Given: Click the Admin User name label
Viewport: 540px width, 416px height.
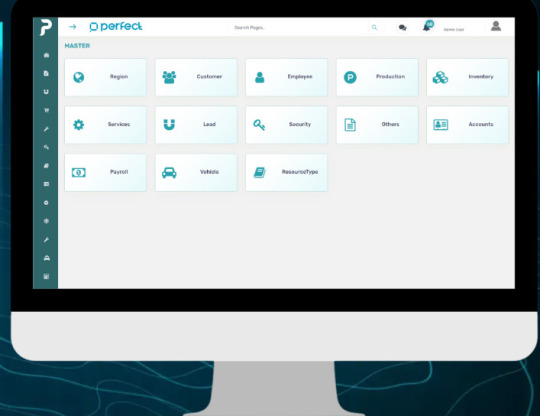Looking at the screenshot, I should click(454, 30).
